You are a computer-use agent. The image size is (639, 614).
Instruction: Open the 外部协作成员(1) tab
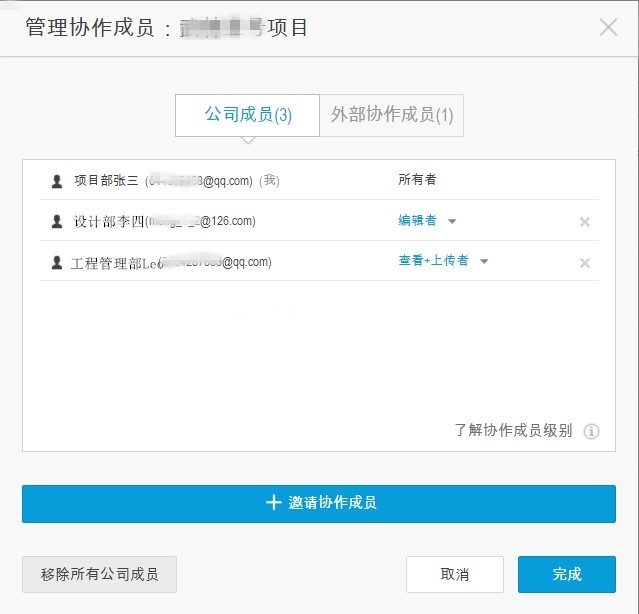391,115
